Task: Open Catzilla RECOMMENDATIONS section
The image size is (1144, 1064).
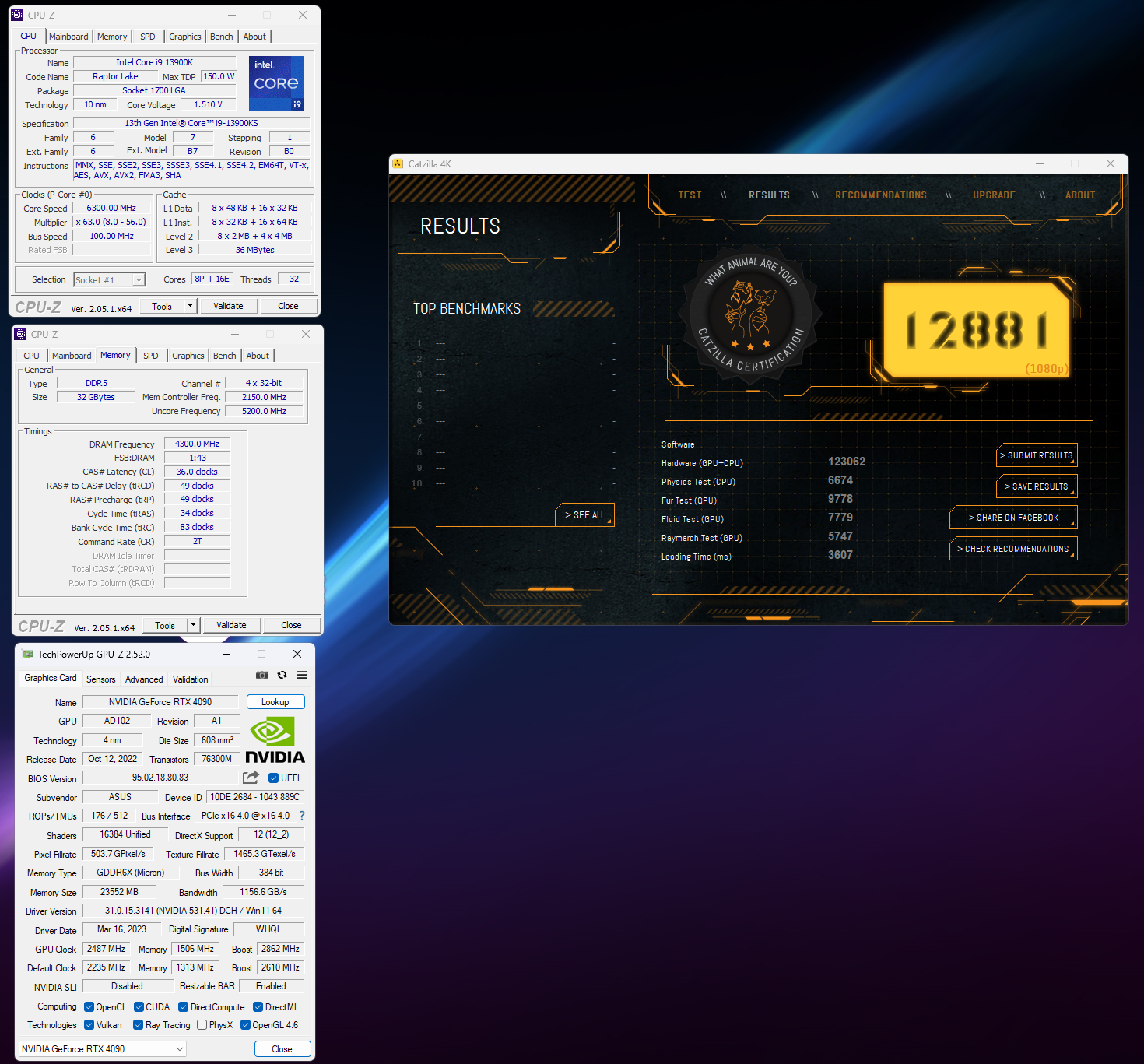Action: point(881,195)
